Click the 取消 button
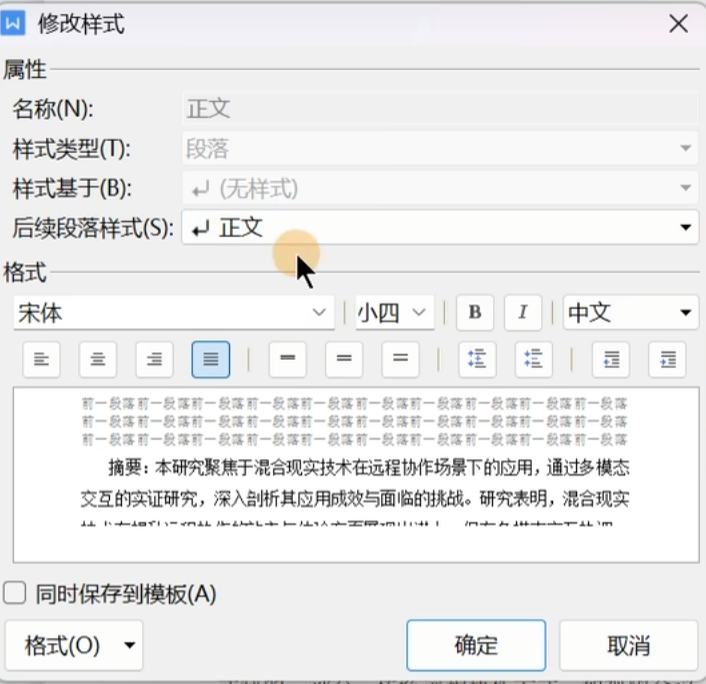This screenshot has height=684, width=706. point(629,645)
